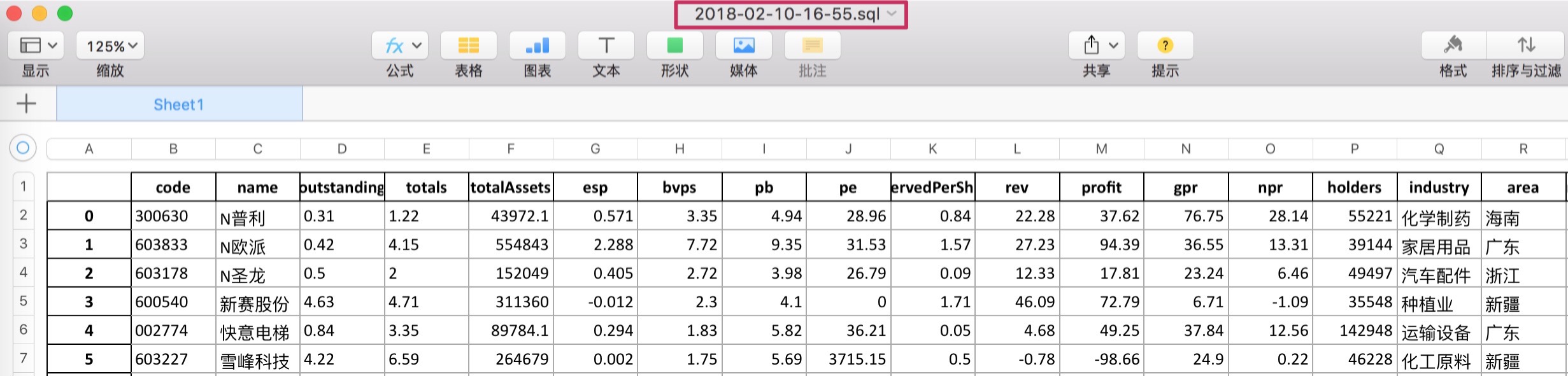1568x376 pixels.
Task: Select the Sheet1 tab
Action: (x=179, y=104)
